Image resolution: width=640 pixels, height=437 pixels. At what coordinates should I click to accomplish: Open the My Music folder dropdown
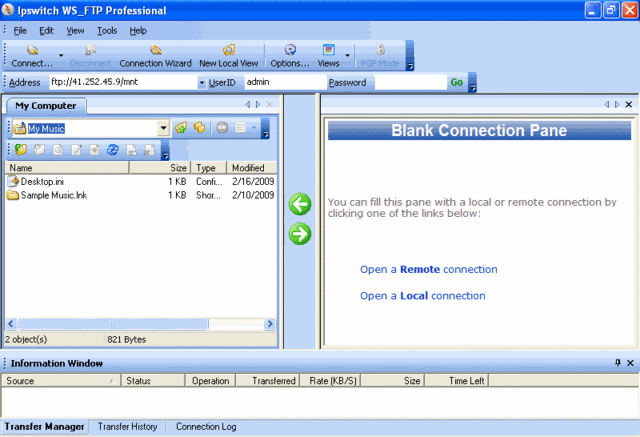tap(163, 128)
